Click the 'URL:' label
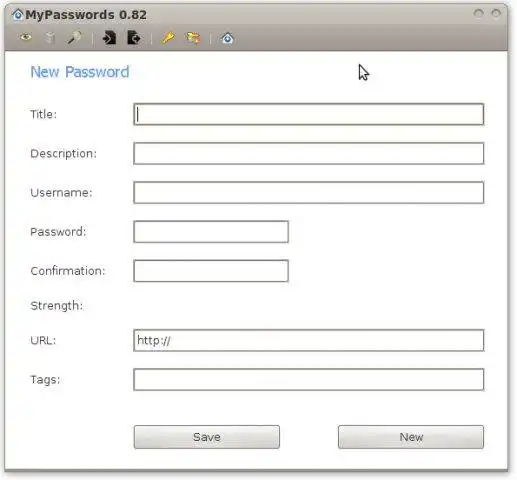 (43, 340)
